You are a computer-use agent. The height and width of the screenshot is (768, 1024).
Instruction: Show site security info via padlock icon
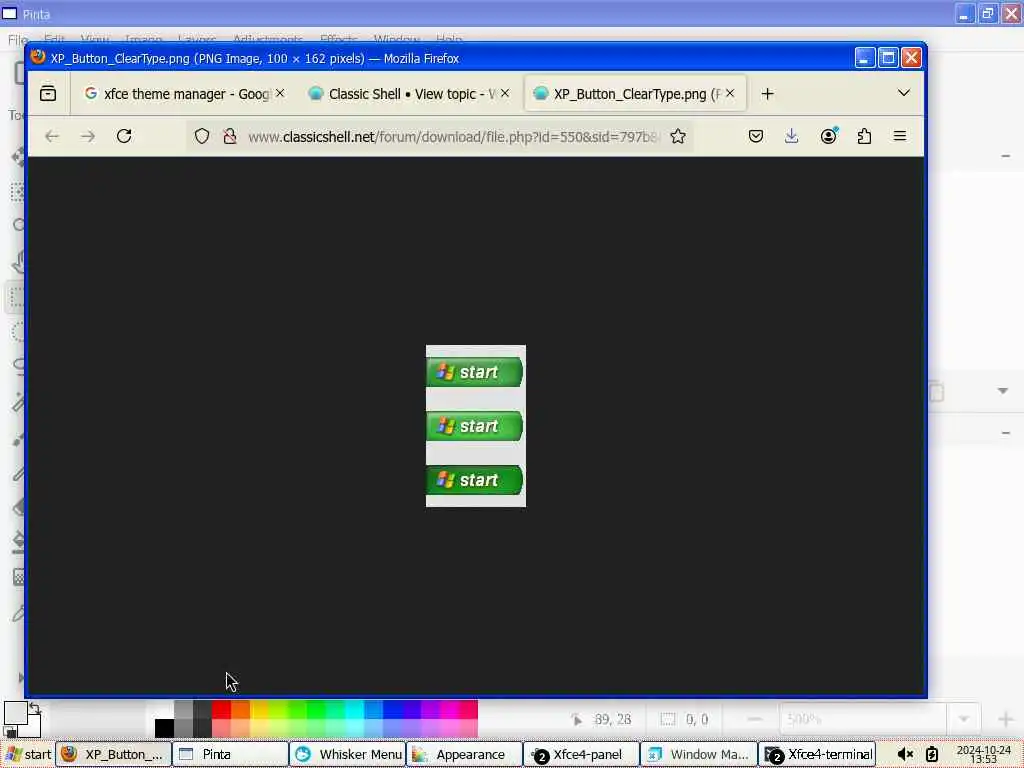[230, 136]
